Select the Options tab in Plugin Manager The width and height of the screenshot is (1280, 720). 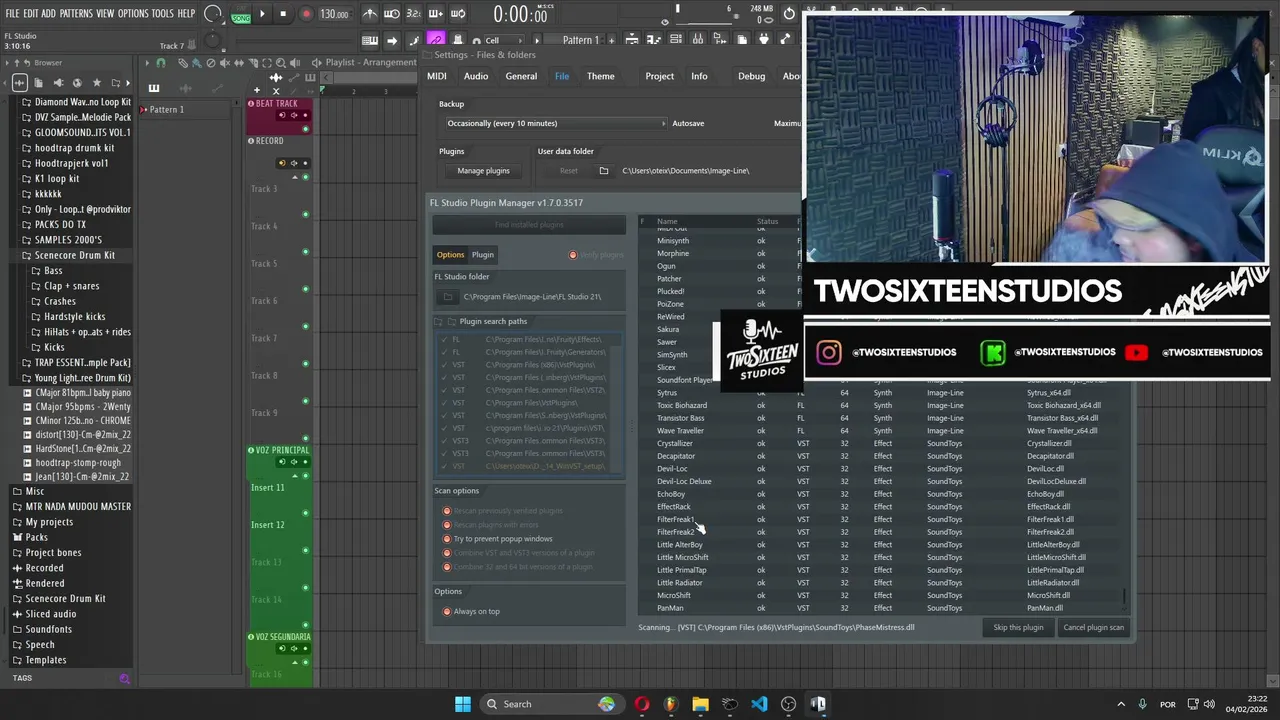point(450,254)
